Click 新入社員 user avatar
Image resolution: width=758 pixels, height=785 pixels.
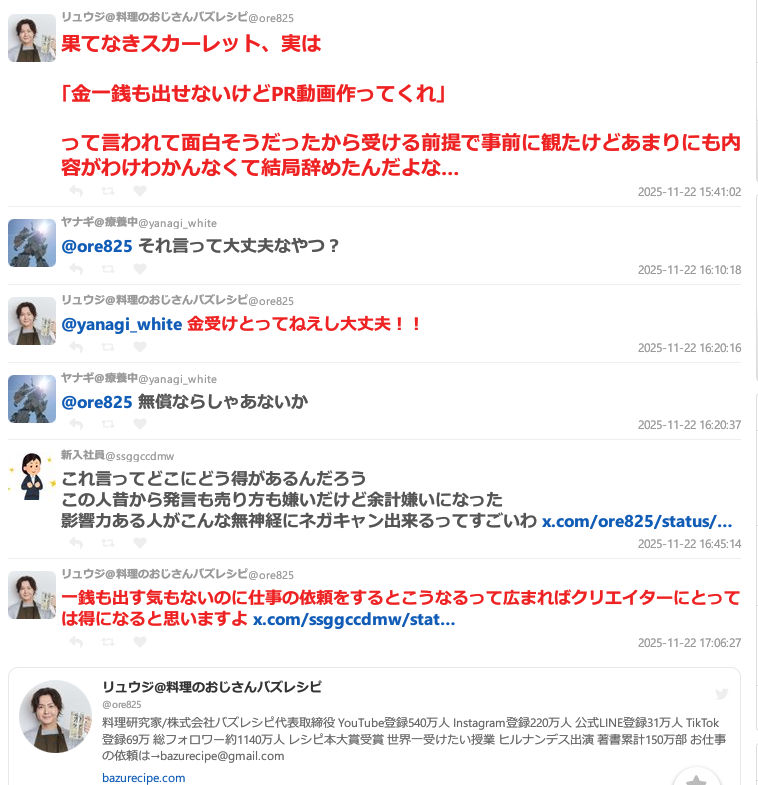32,476
